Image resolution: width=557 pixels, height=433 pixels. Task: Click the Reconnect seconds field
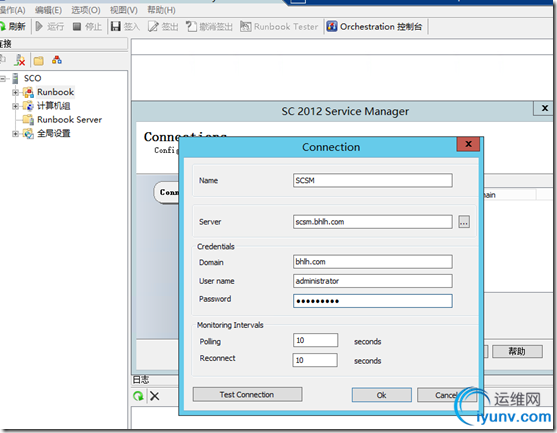315,360
